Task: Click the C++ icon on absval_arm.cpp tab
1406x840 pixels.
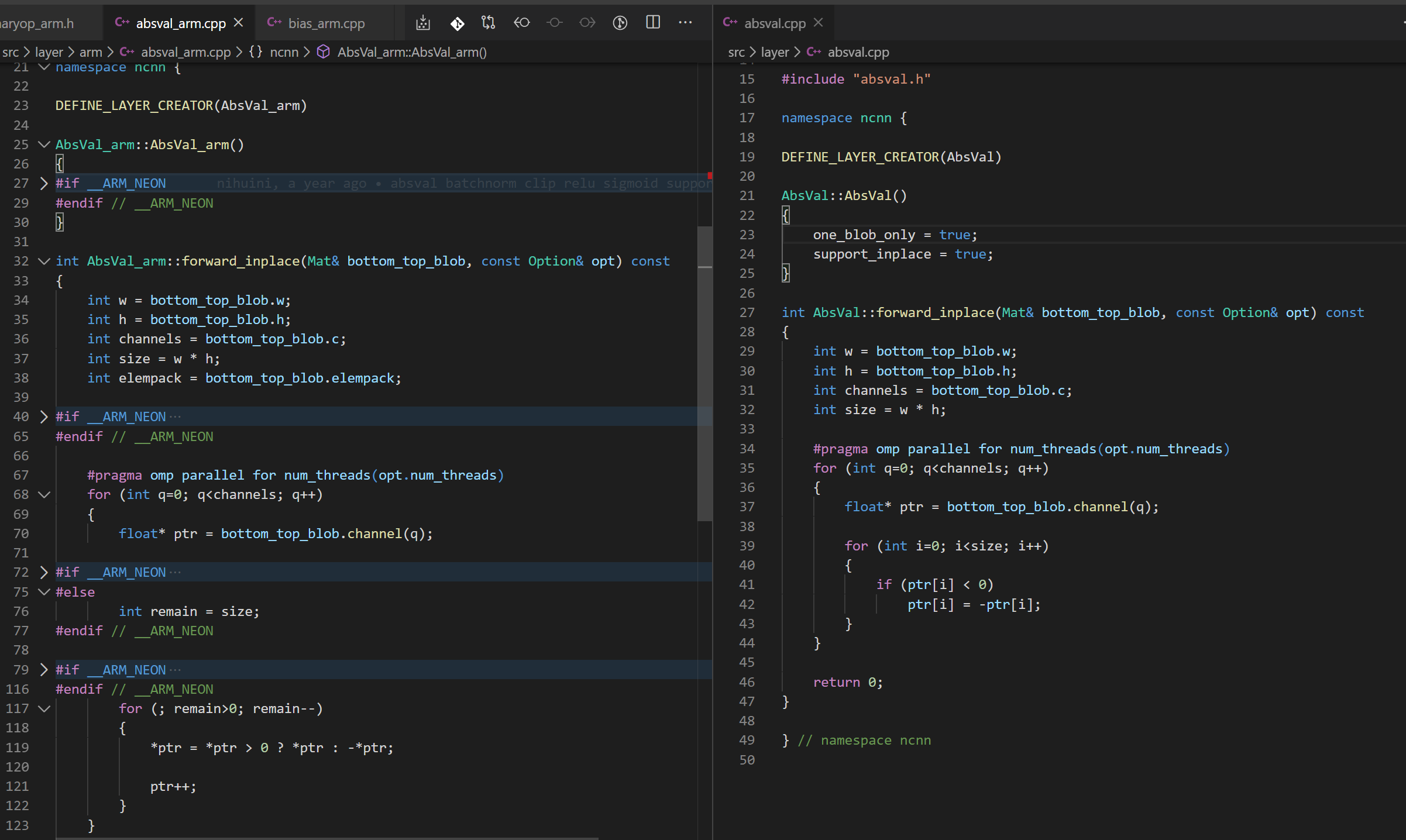Action: [122, 23]
